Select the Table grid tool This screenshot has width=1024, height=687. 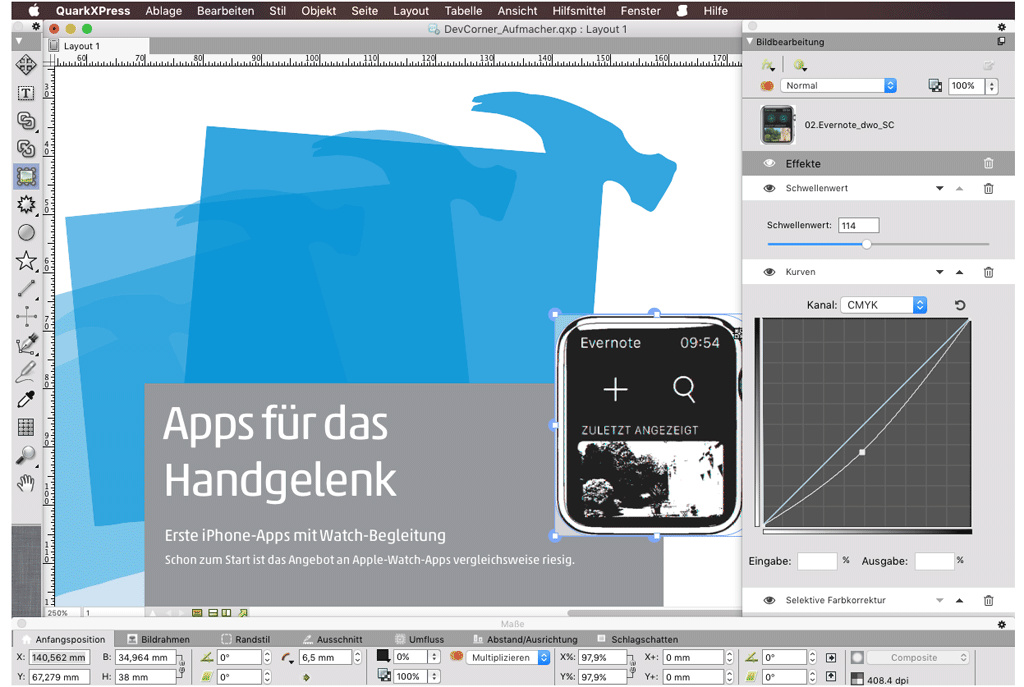pos(26,428)
